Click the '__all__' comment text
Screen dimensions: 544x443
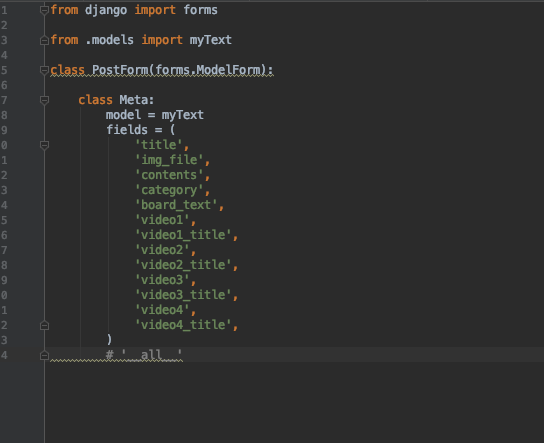point(151,355)
